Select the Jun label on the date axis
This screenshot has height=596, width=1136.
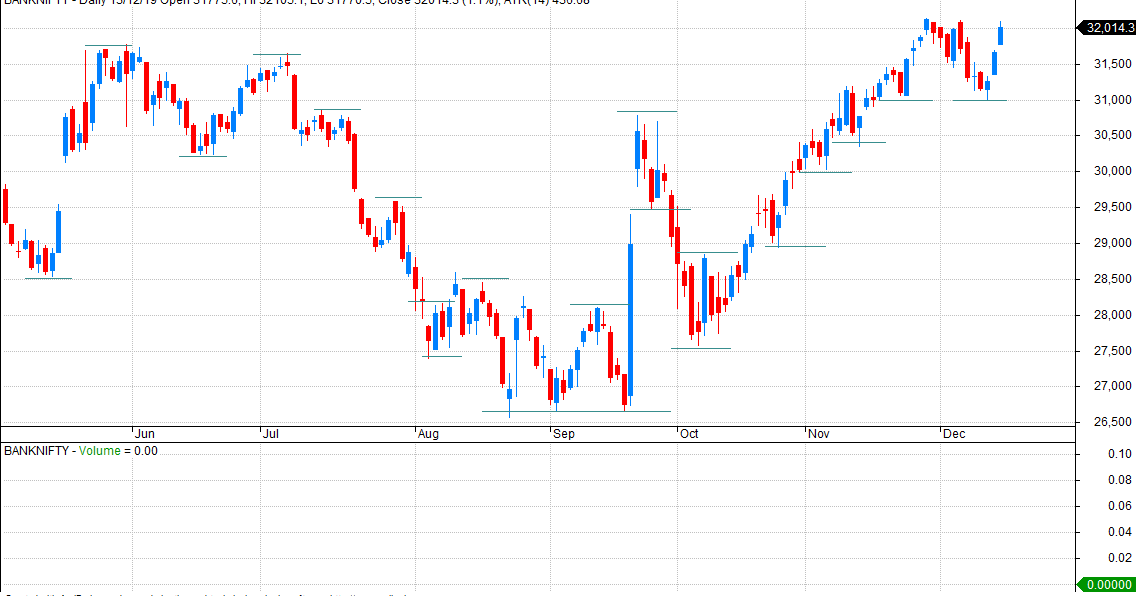(x=145, y=434)
